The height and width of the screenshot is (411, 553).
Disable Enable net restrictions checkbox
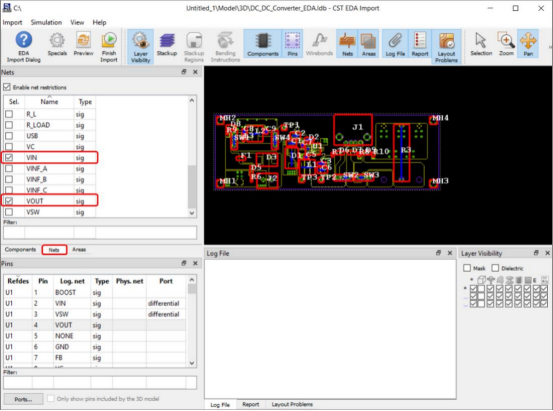(x=7, y=87)
